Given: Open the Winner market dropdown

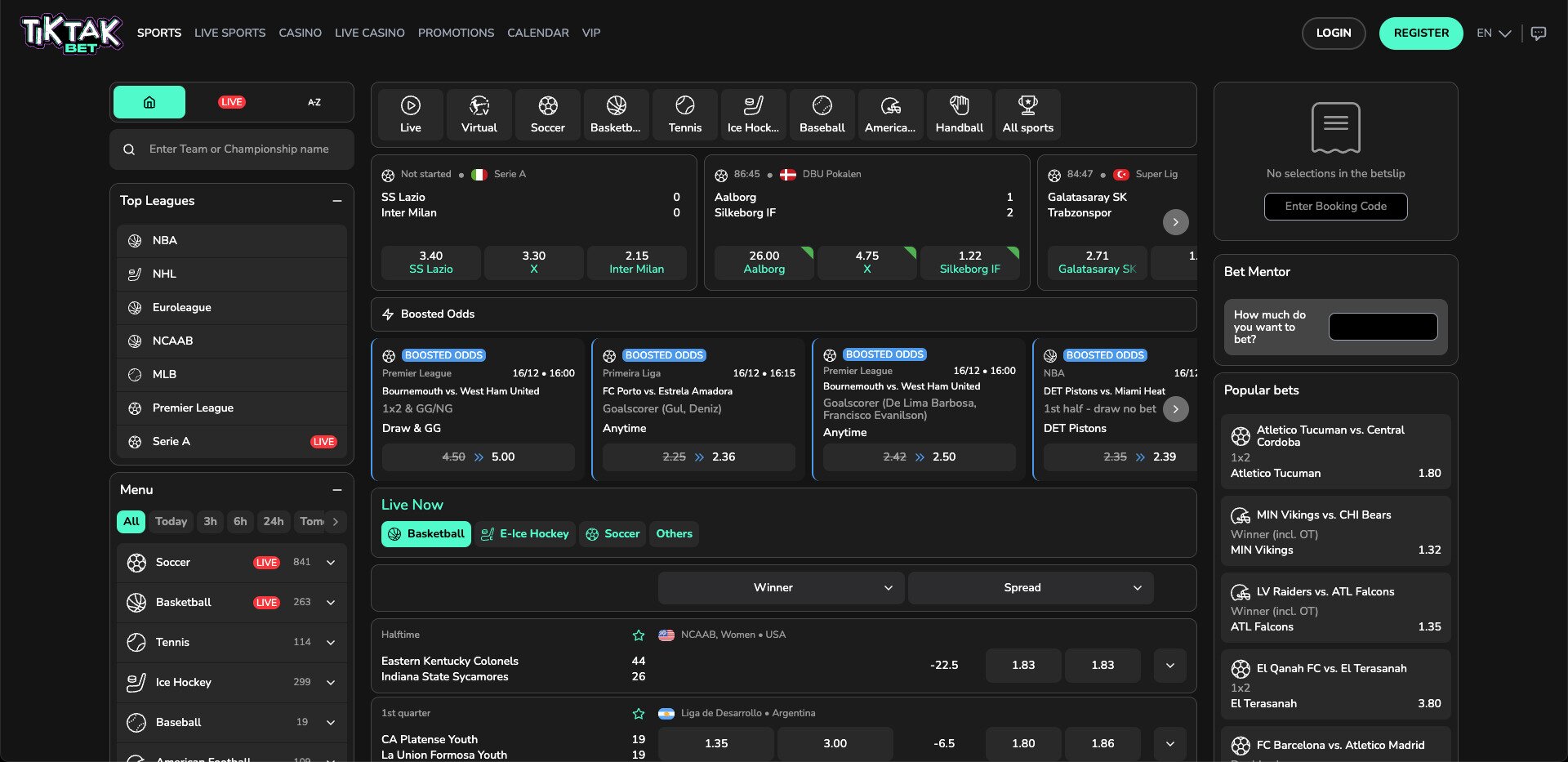Looking at the screenshot, I should coord(779,587).
